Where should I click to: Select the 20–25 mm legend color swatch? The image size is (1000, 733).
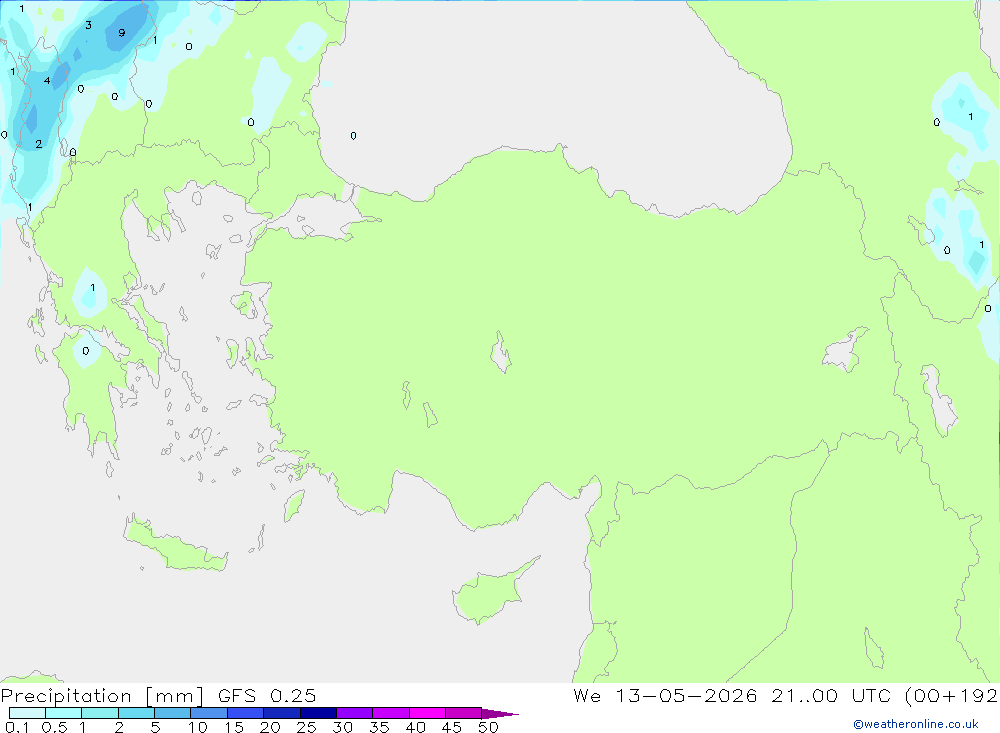coord(282,713)
